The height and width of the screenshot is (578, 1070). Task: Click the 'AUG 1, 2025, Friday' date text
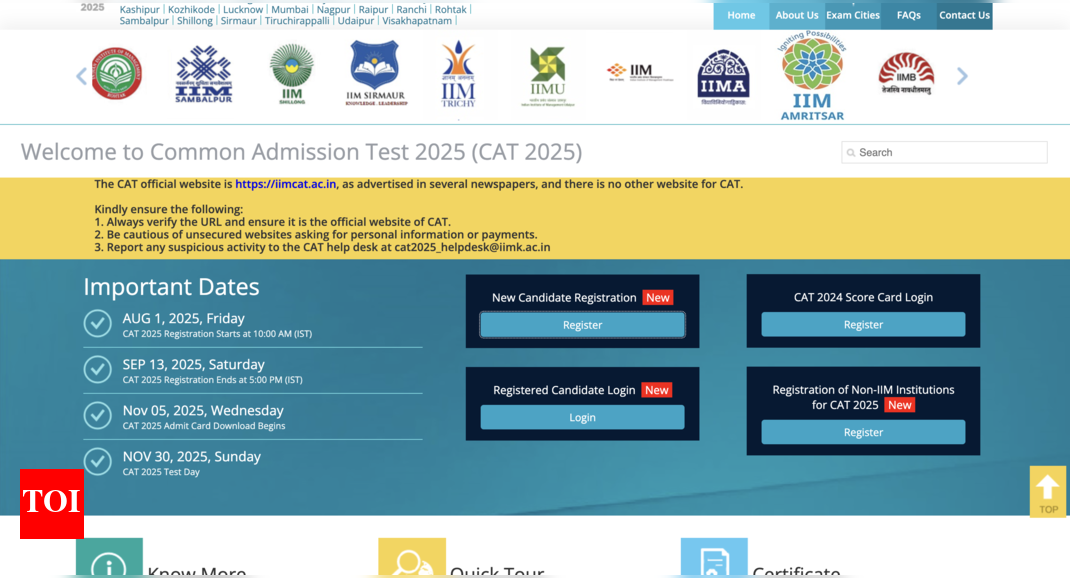pos(184,319)
